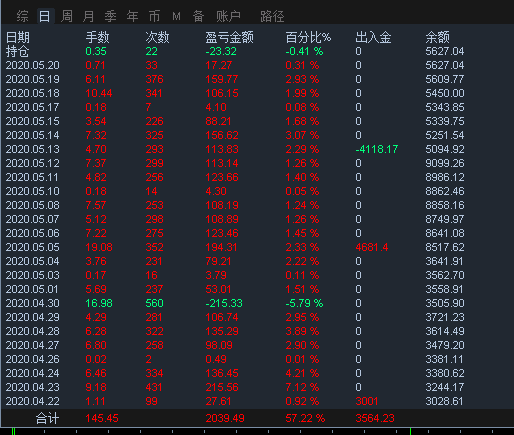
Task: Click lots value 7.57 on 2020.05.08
Action: click(96, 205)
